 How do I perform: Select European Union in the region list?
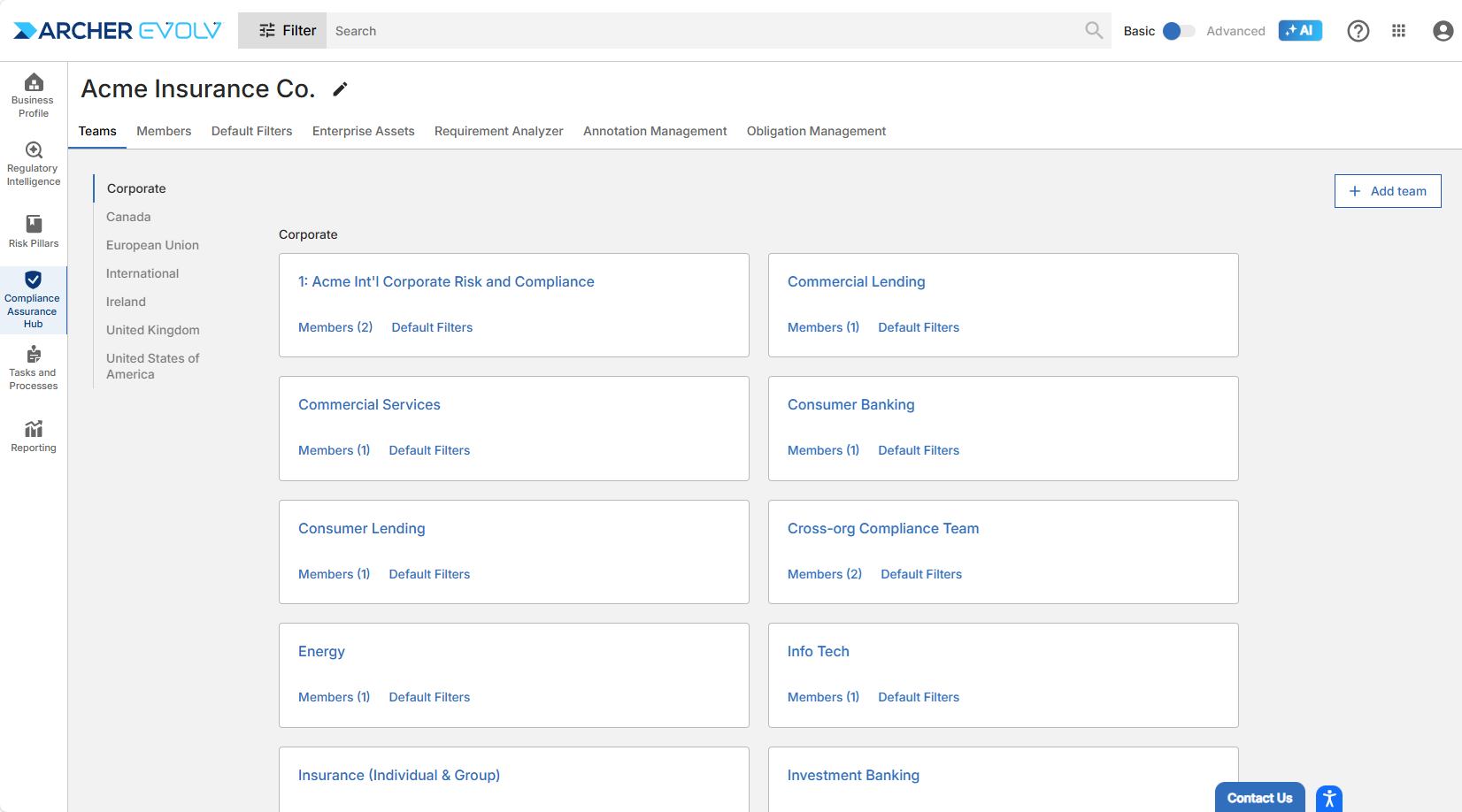pyautogui.click(x=152, y=245)
